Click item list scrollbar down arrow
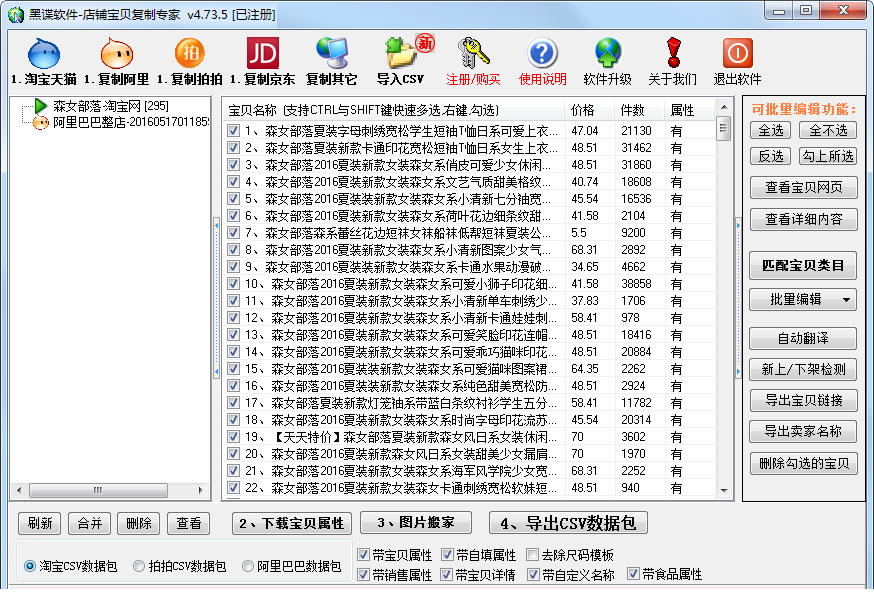874x612 pixels. coord(724,490)
